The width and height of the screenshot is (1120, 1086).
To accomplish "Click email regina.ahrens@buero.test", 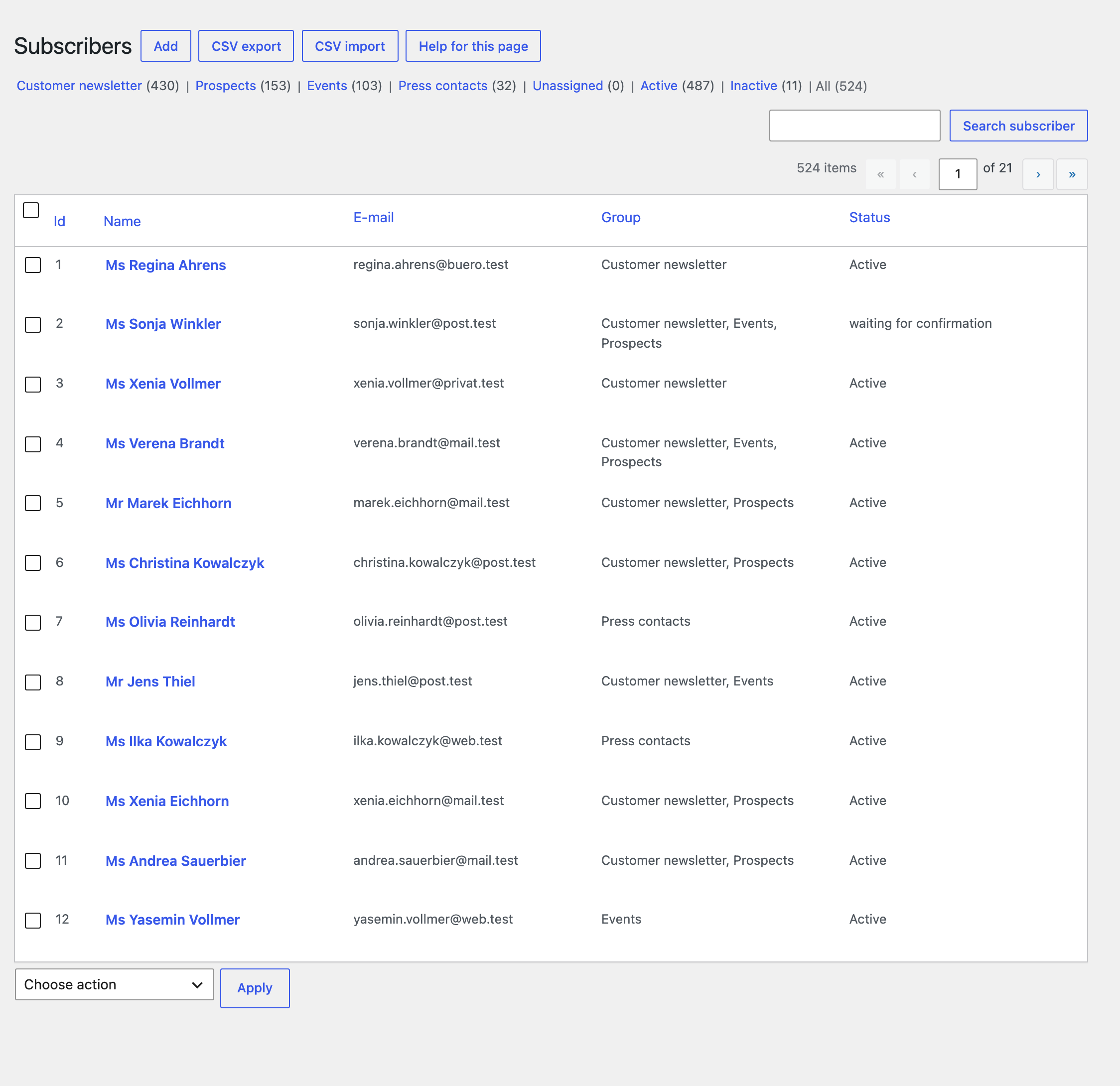I will (431, 265).
